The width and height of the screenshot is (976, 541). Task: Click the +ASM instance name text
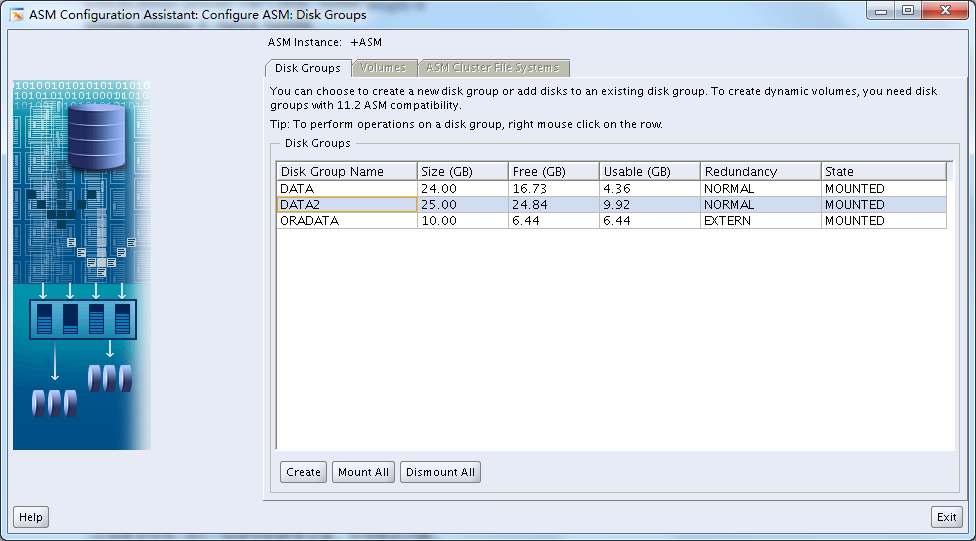pyautogui.click(x=366, y=42)
